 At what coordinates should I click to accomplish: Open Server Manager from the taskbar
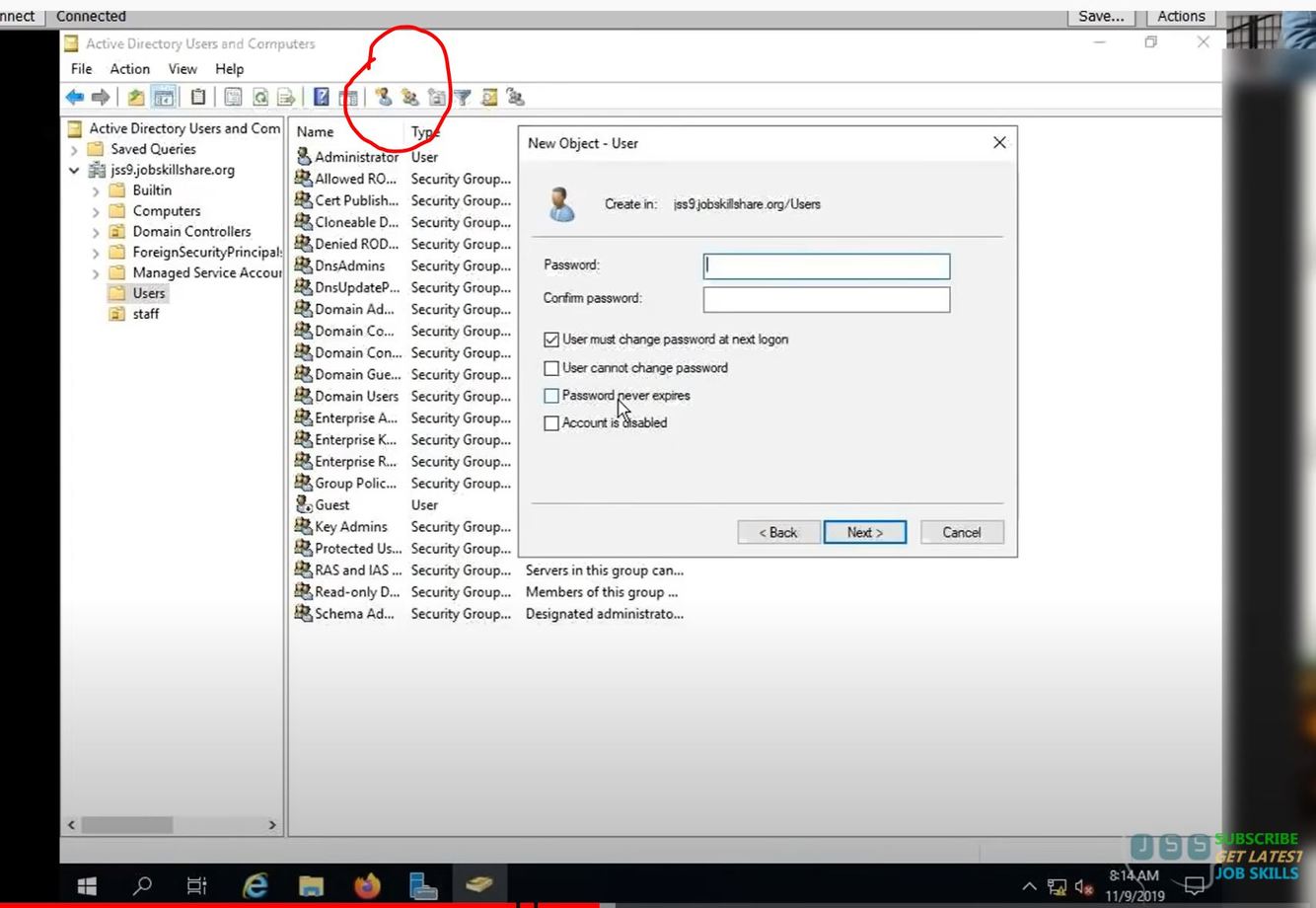tap(423, 885)
